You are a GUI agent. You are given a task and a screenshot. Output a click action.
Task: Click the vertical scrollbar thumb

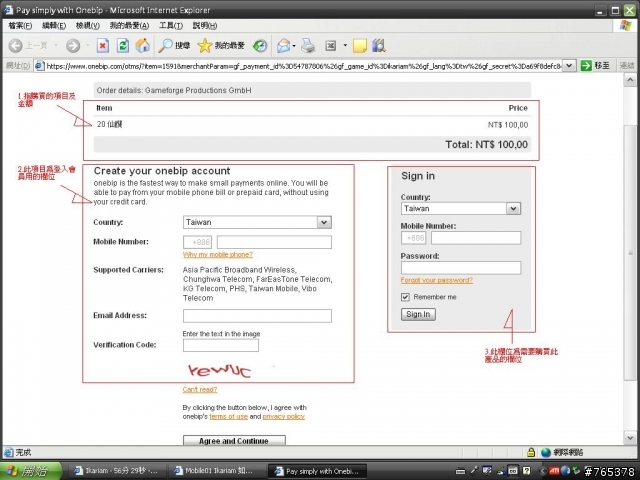630,253
